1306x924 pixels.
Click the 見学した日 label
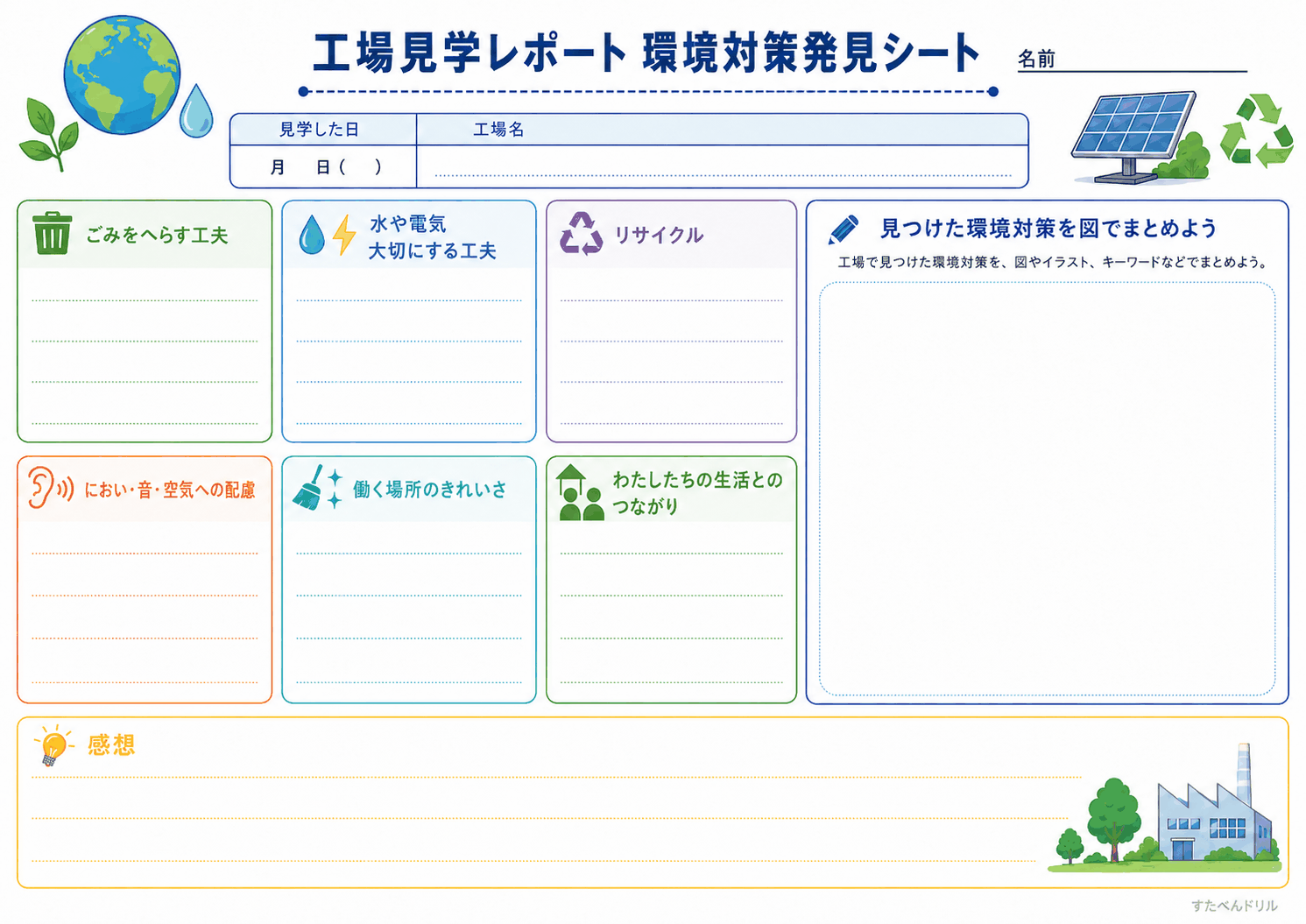click(x=319, y=130)
